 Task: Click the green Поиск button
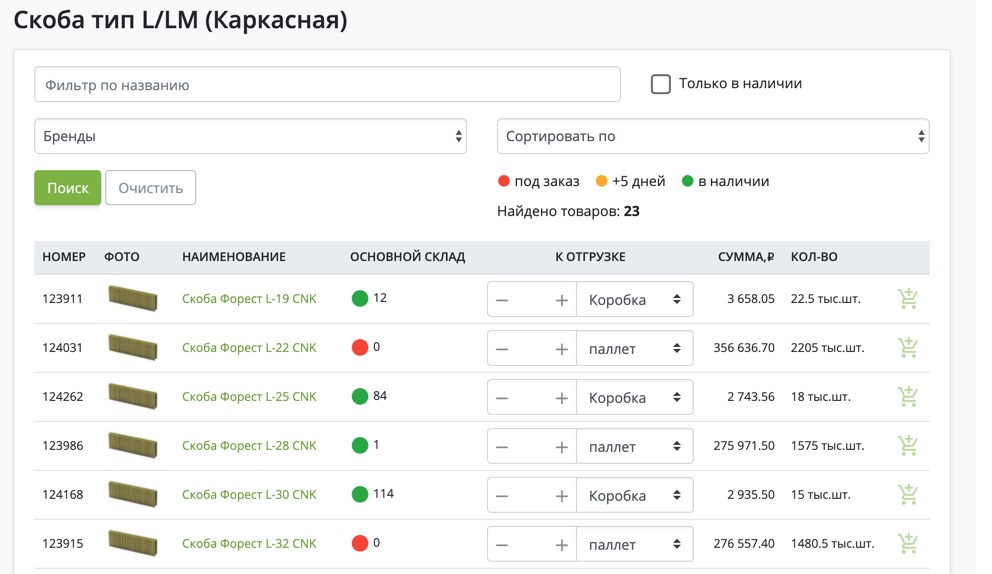(x=68, y=188)
